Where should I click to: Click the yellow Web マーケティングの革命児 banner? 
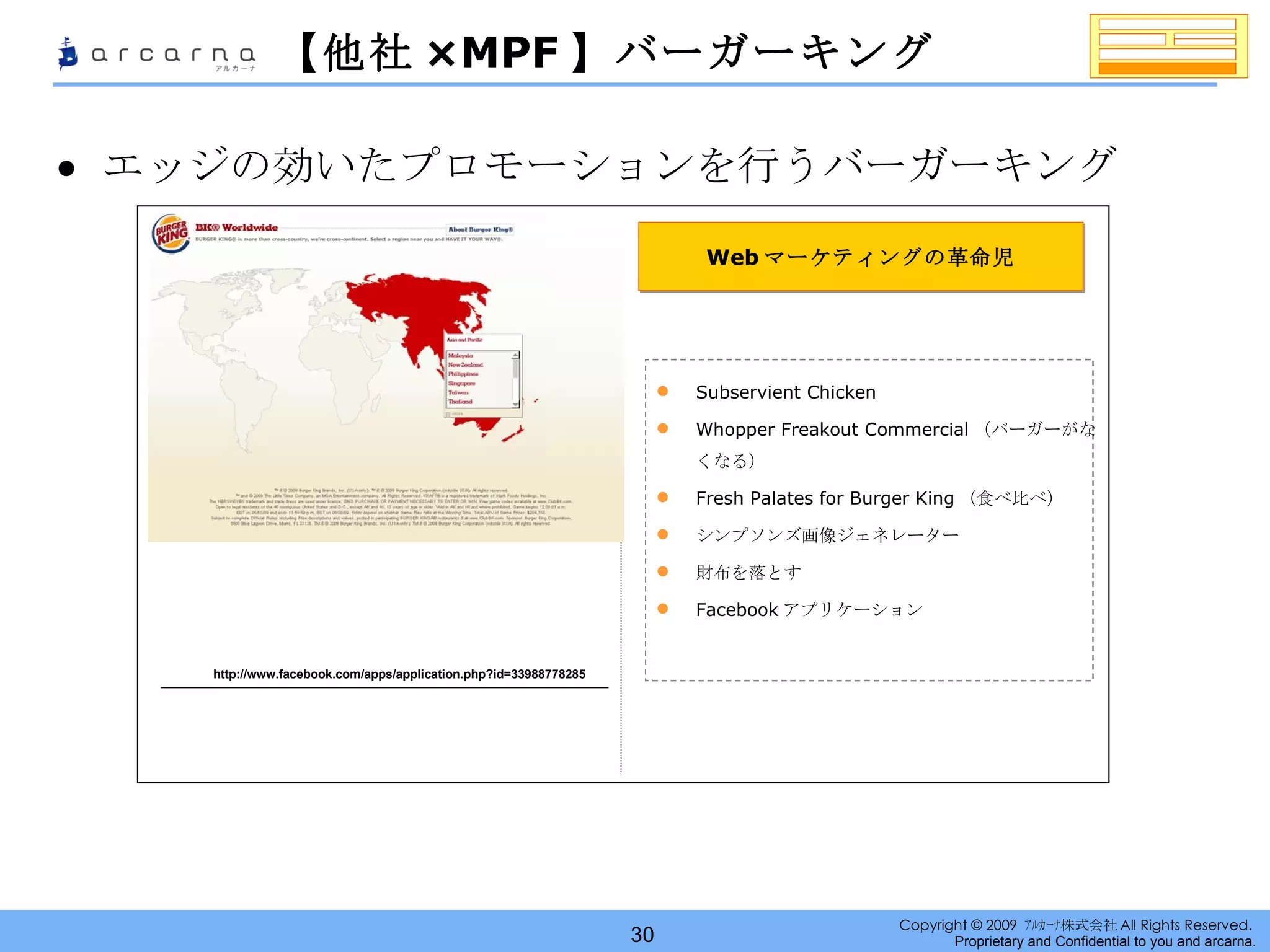[x=861, y=257]
